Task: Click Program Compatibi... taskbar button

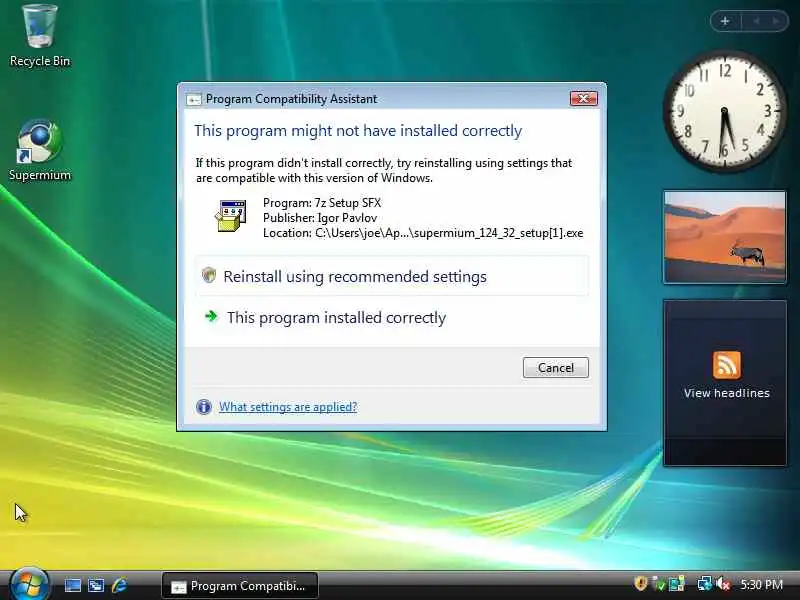Action: tap(240, 586)
